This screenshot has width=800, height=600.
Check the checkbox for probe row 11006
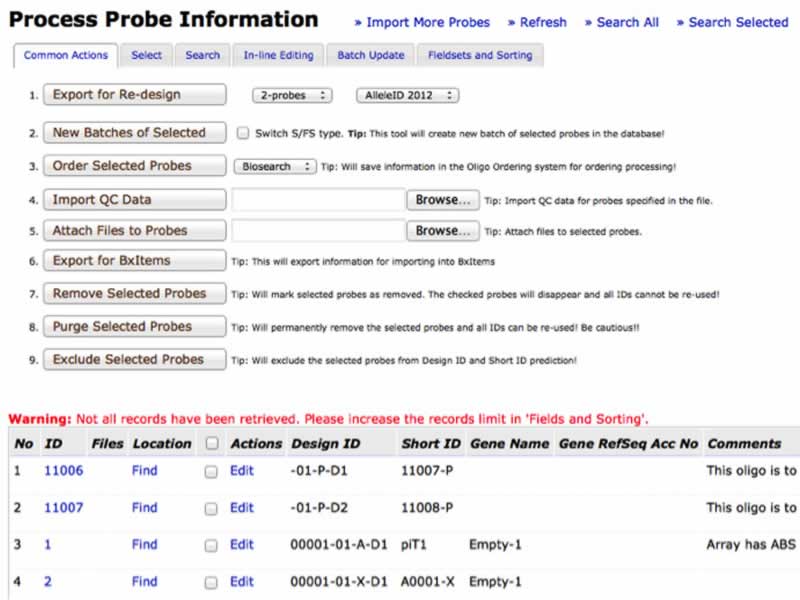click(x=211, y=471)
